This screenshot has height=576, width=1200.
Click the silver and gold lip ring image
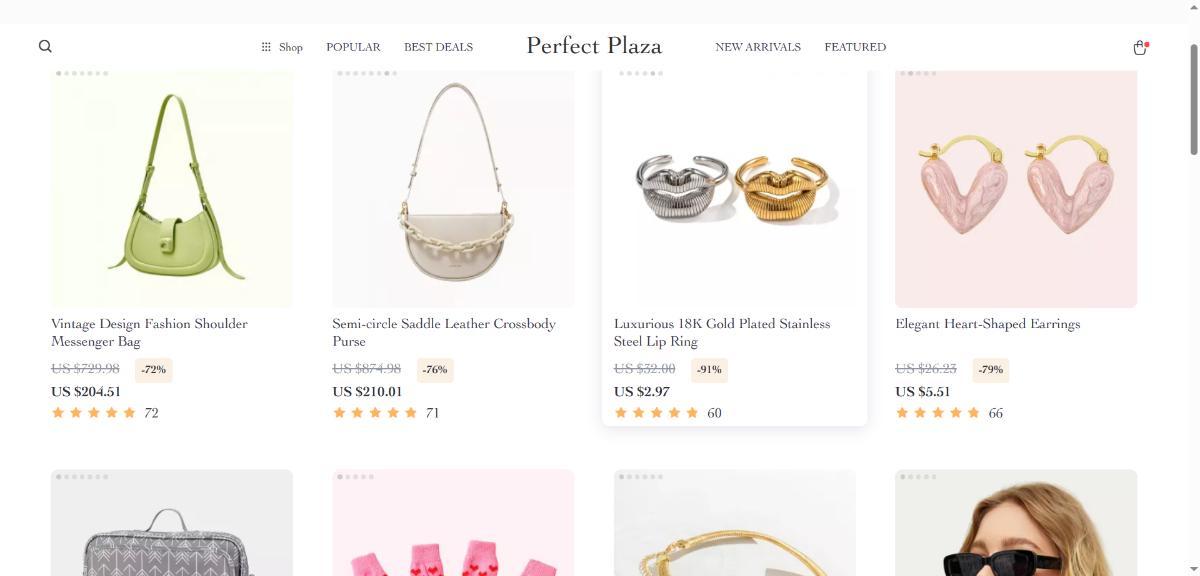(735, 188)
